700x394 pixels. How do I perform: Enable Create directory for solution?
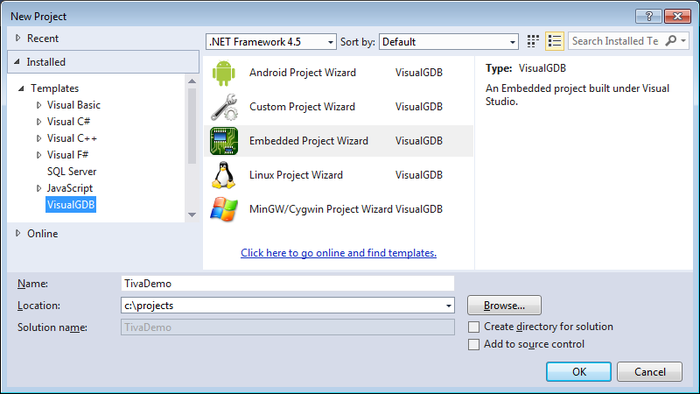click(x=474, y=327)
